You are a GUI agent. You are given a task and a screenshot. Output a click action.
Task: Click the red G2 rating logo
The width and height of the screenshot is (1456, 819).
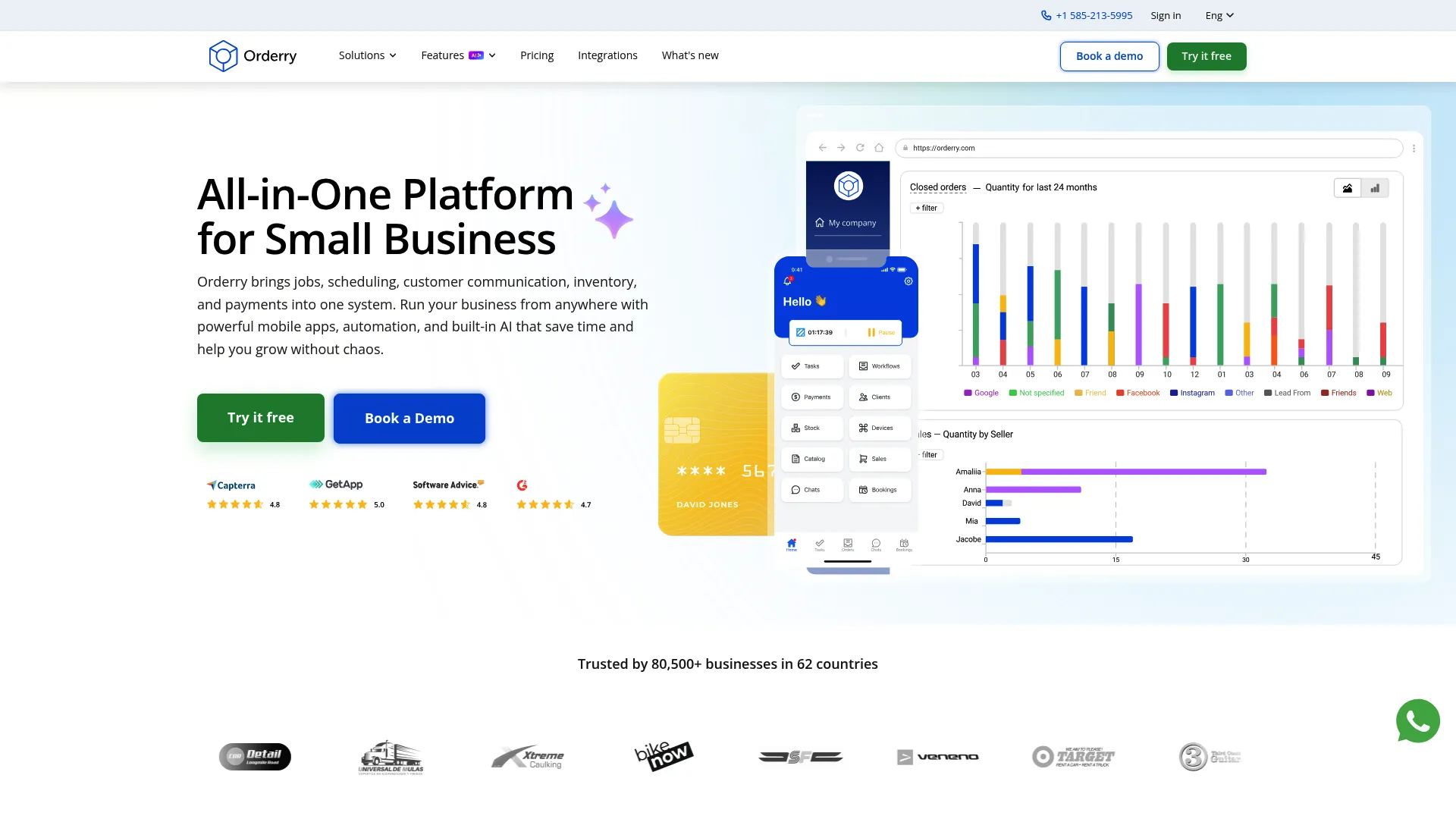(x=522, y=485)
